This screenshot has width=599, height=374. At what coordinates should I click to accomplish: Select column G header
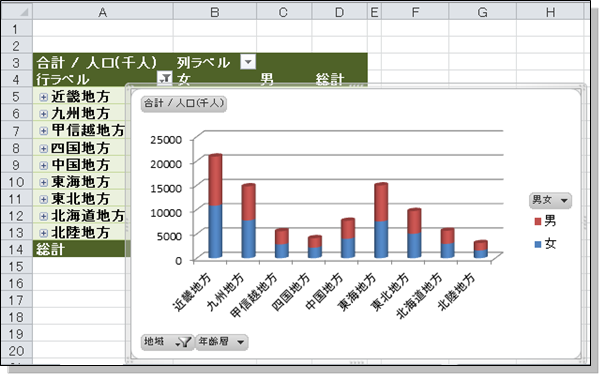pos(482,12)
